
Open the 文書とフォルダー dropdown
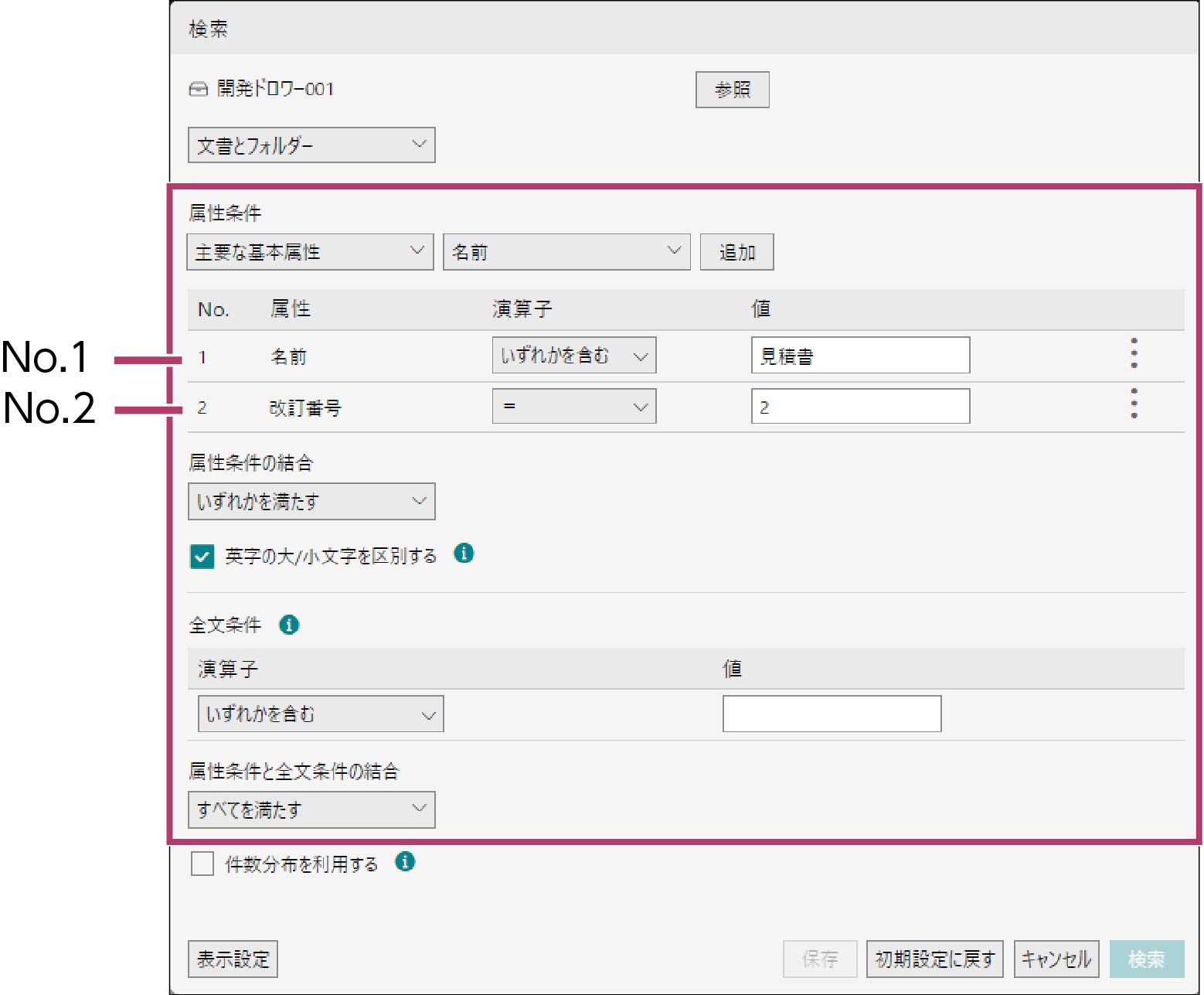coord(311,145)
